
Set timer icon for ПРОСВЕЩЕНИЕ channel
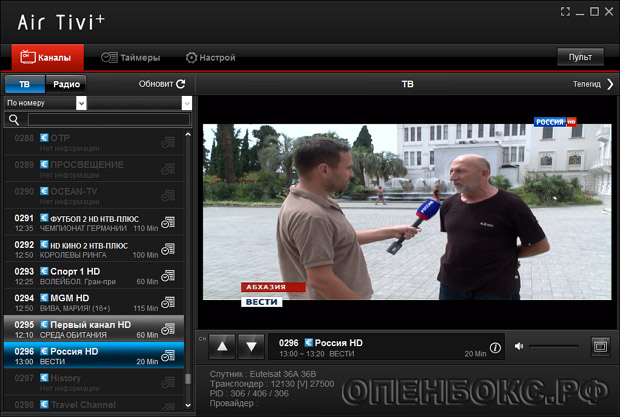click(168, 169)
